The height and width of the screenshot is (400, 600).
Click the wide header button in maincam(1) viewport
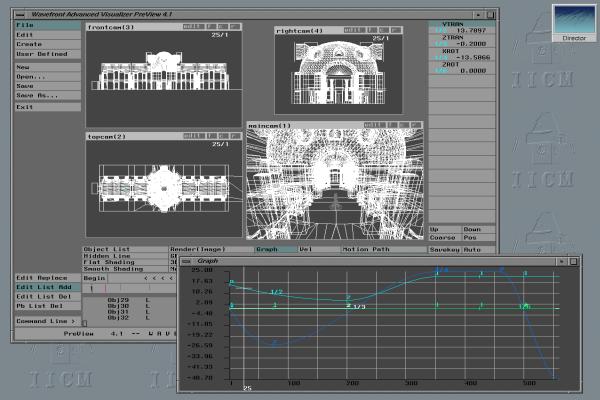point(374,125)
